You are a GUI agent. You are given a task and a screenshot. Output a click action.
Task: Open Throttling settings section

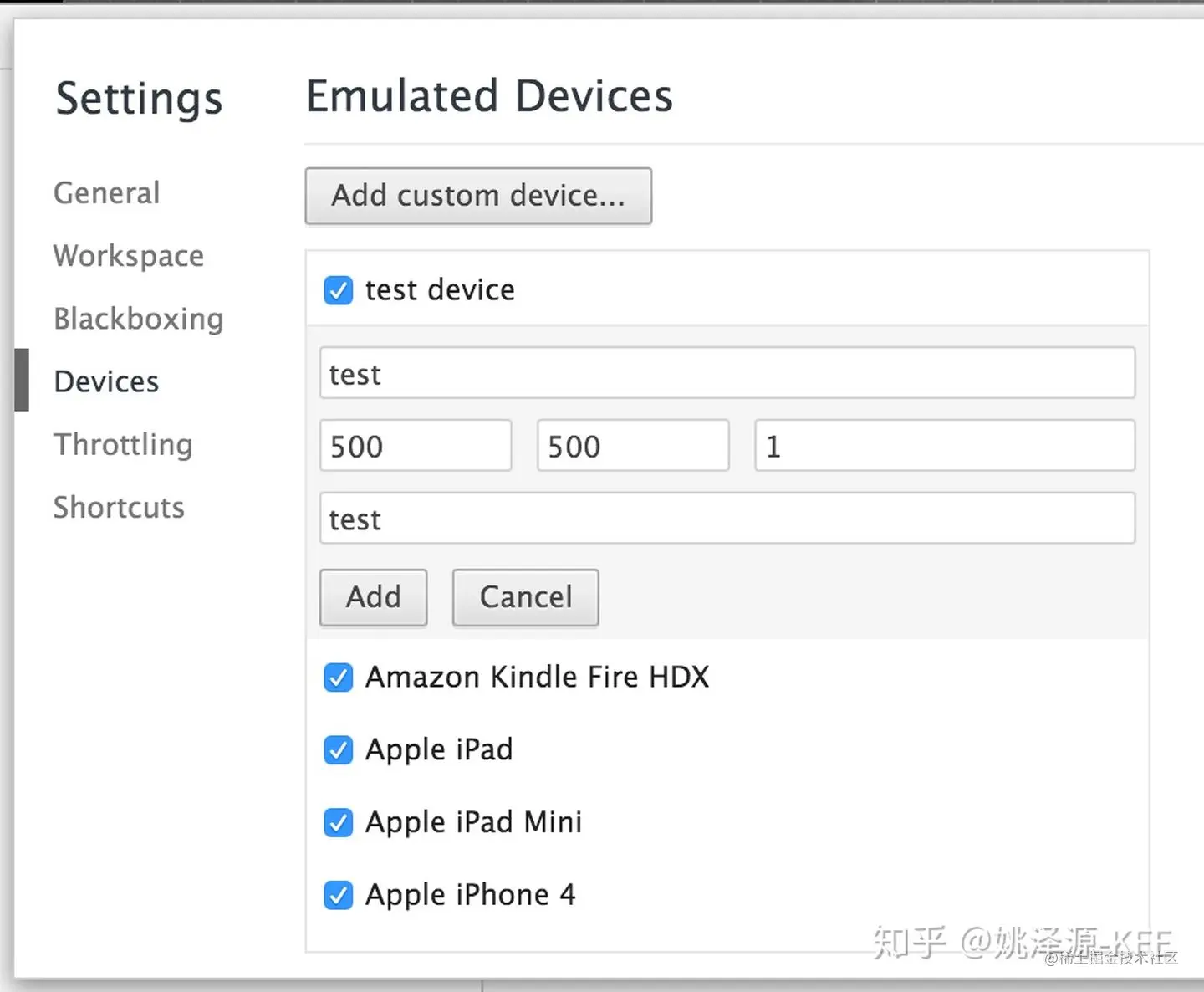[x=123, y=444]
